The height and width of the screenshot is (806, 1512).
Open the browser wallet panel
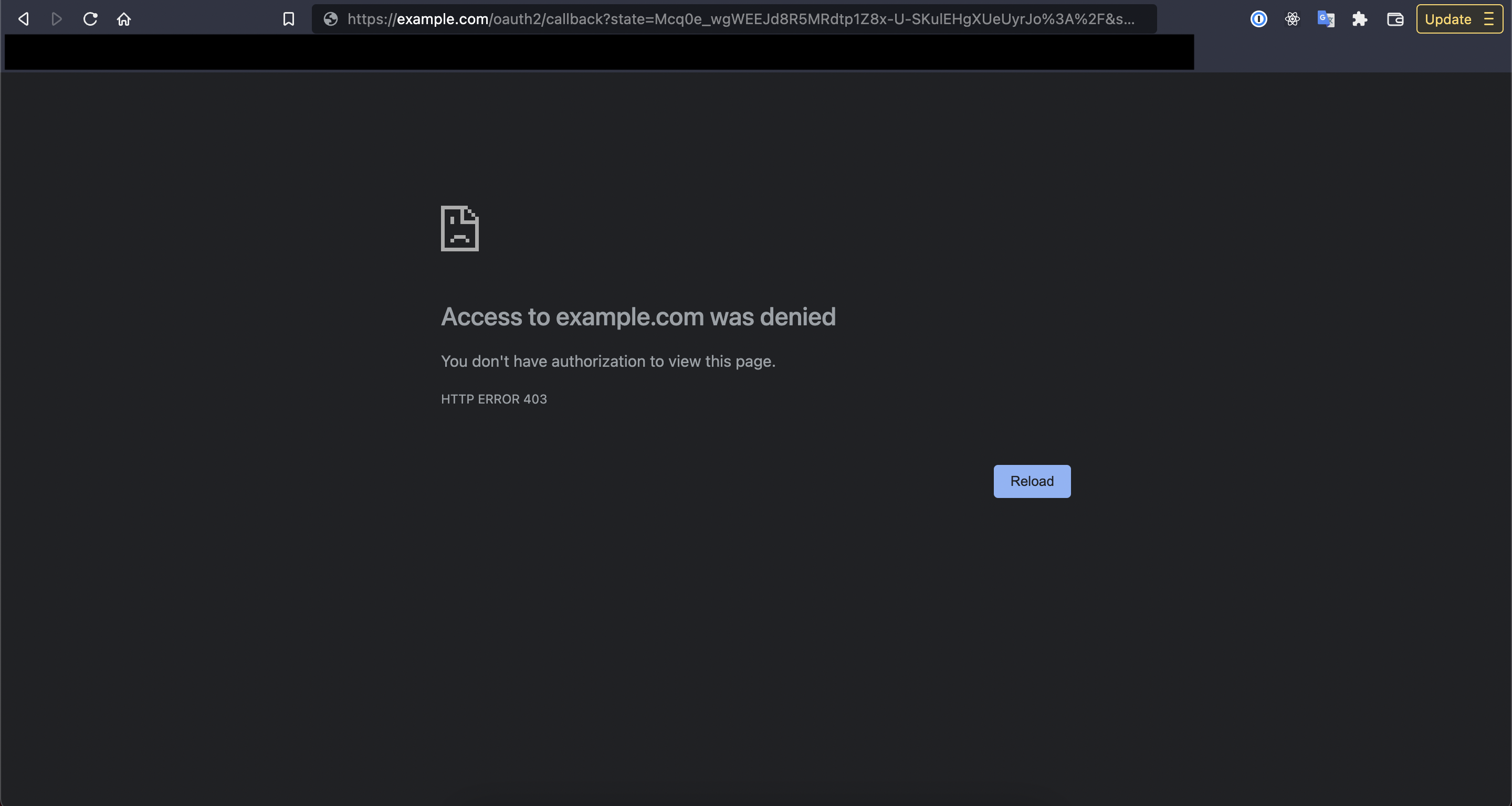tap(1394, 19)
